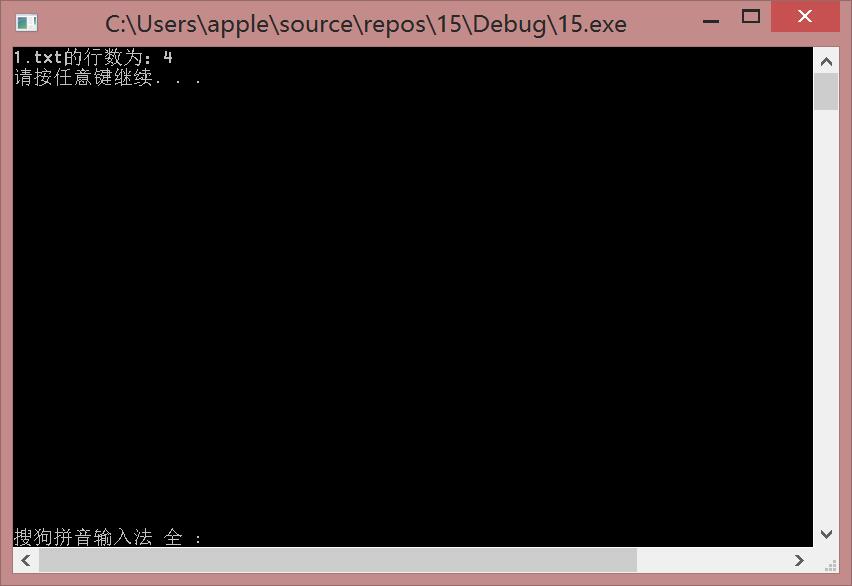This screenshot has width=852, height=586.
Task: Minimize the 15.exe console window
Action: pyautogui.click(x=710, y=21)
